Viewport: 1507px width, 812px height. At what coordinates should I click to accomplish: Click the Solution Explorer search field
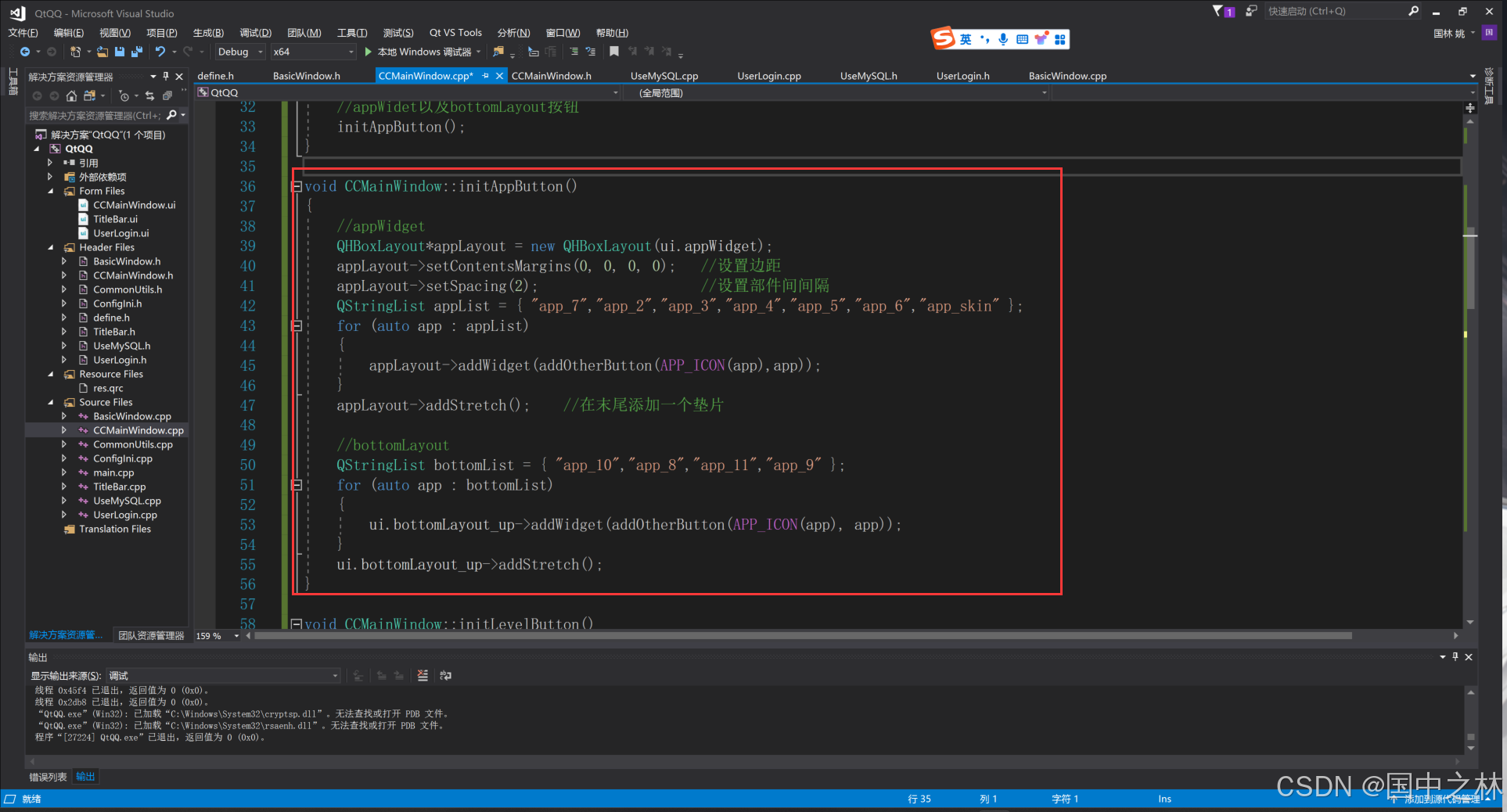tap(95, 115)
